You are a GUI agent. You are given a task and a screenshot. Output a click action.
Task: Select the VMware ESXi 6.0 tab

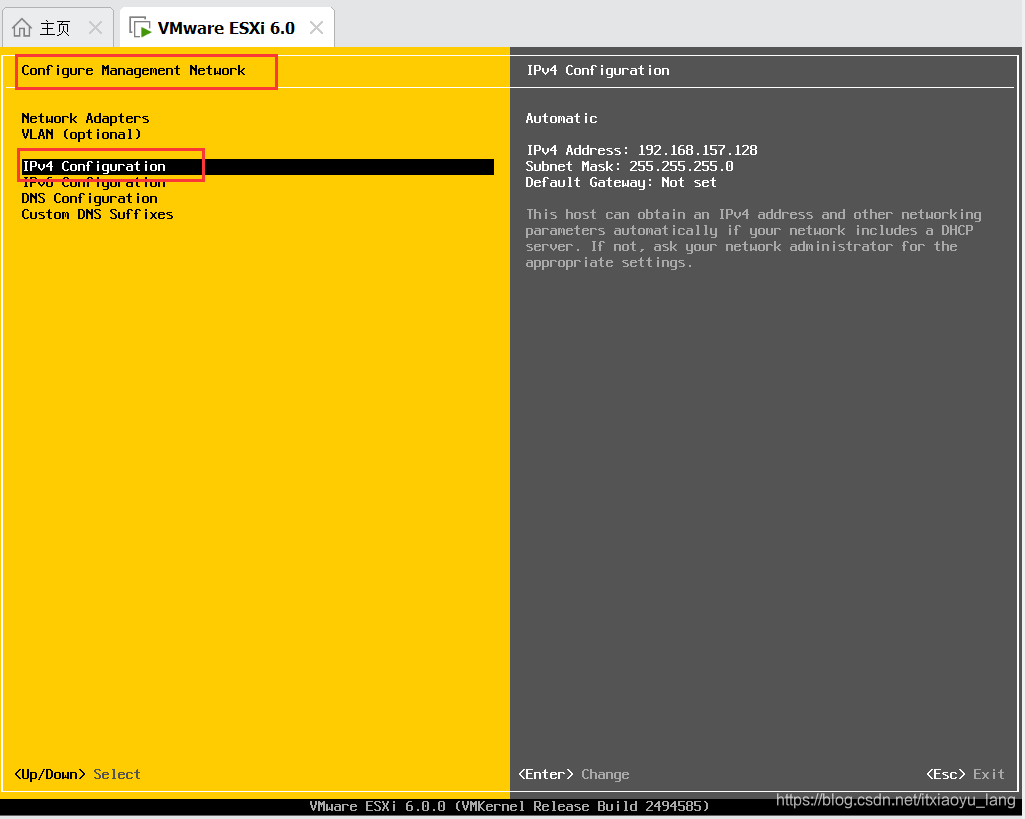coord(227,27)
